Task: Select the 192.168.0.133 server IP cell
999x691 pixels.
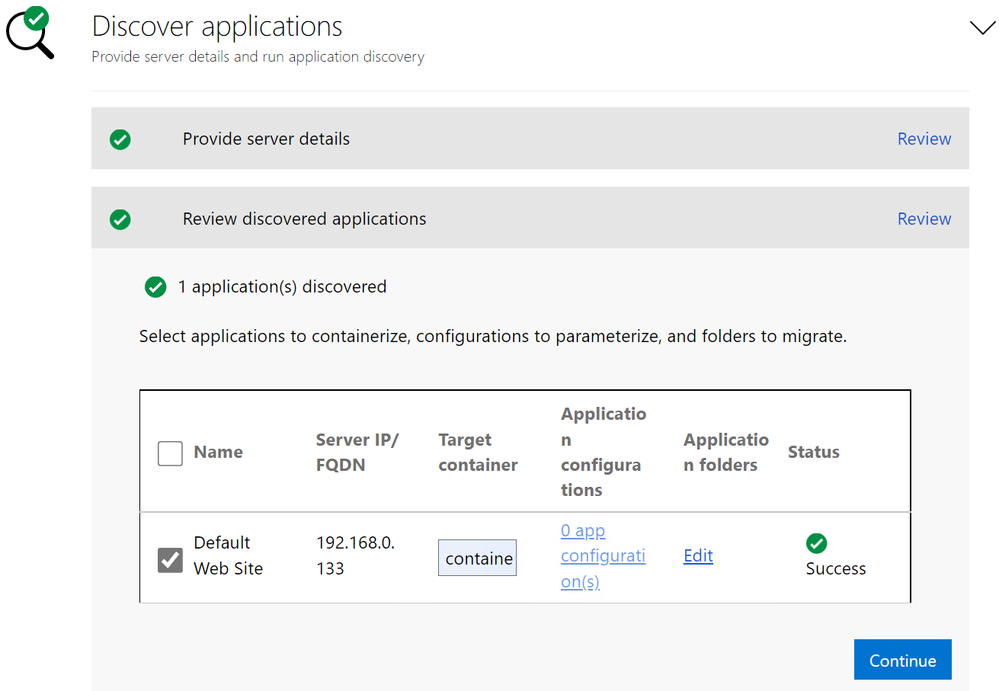Action: pyautogui.click(x=357, y=555)
